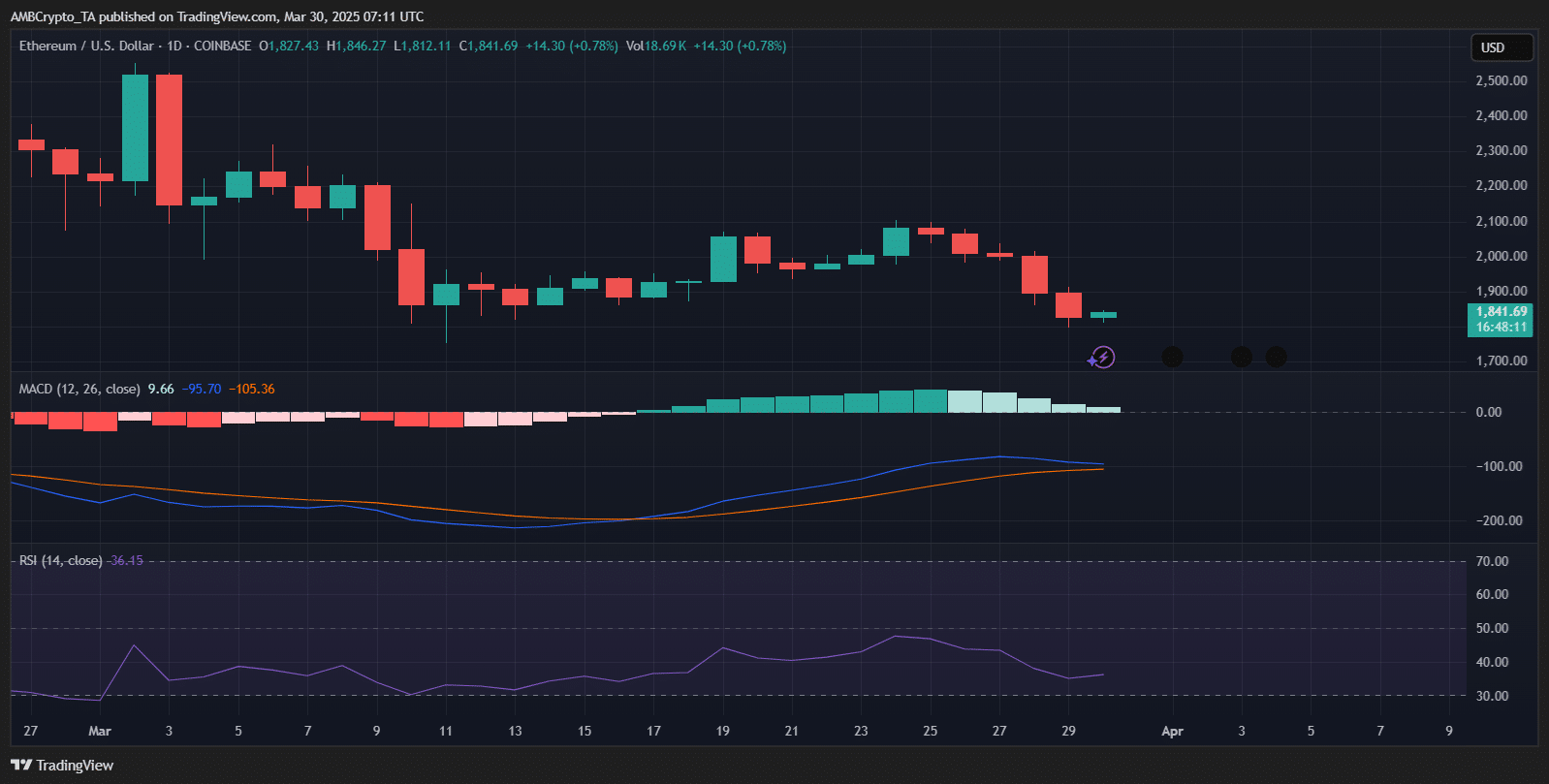This screenshot has height=784, width=1549.
Task: Open the USD currency selector
Action: 1502,47
